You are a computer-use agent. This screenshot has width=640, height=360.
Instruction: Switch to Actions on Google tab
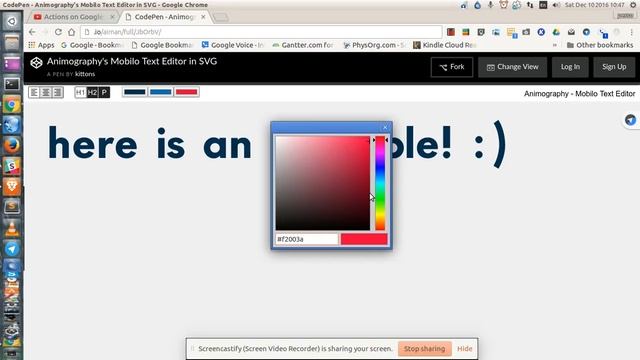(73, 17)
